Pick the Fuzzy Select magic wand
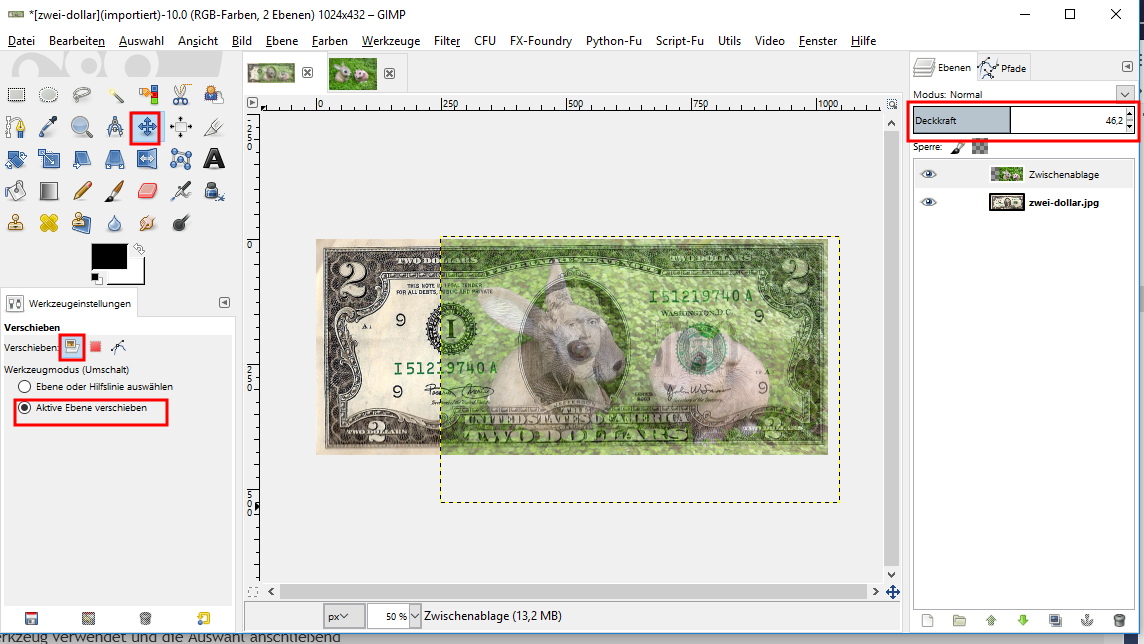This screenshot has width=1144, height=644. 115,95
